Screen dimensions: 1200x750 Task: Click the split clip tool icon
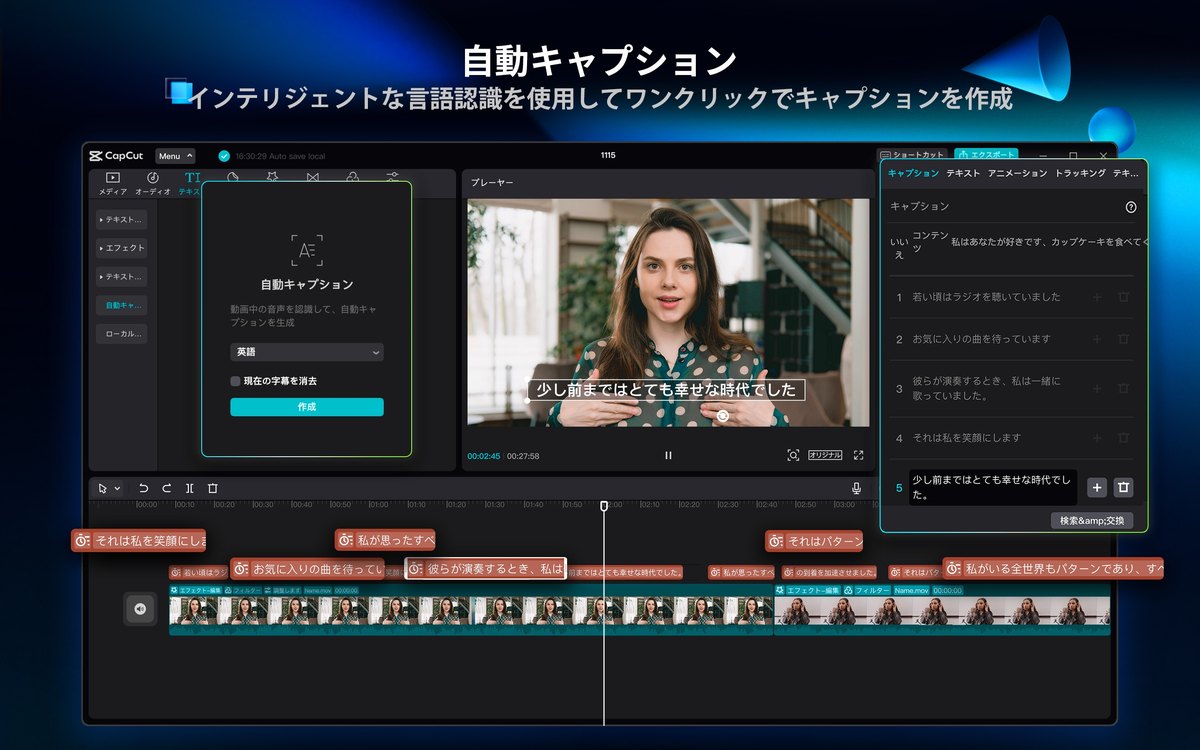point(189,488)
